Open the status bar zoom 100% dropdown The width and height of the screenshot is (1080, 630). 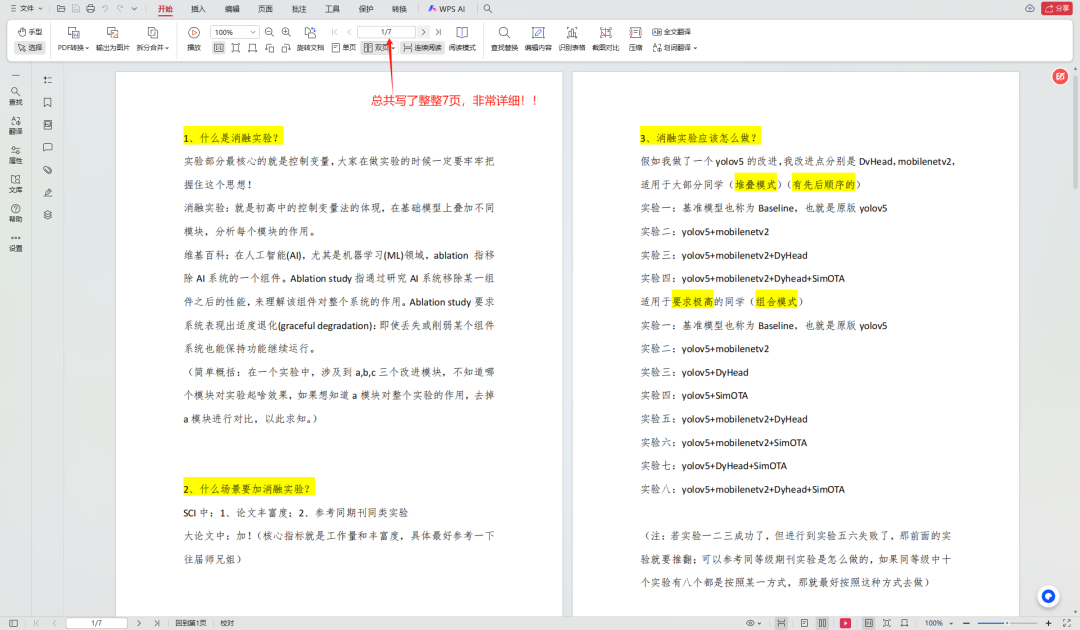click(x=939, y=623)
